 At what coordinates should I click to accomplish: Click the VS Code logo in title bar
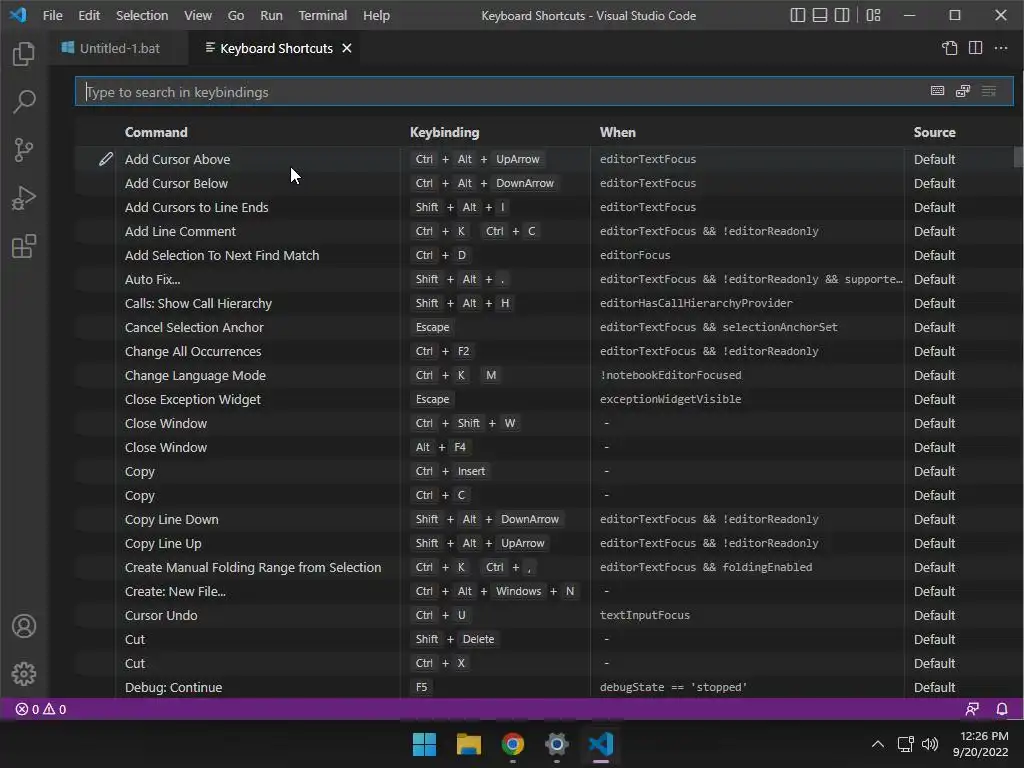(x=18, y=15)
